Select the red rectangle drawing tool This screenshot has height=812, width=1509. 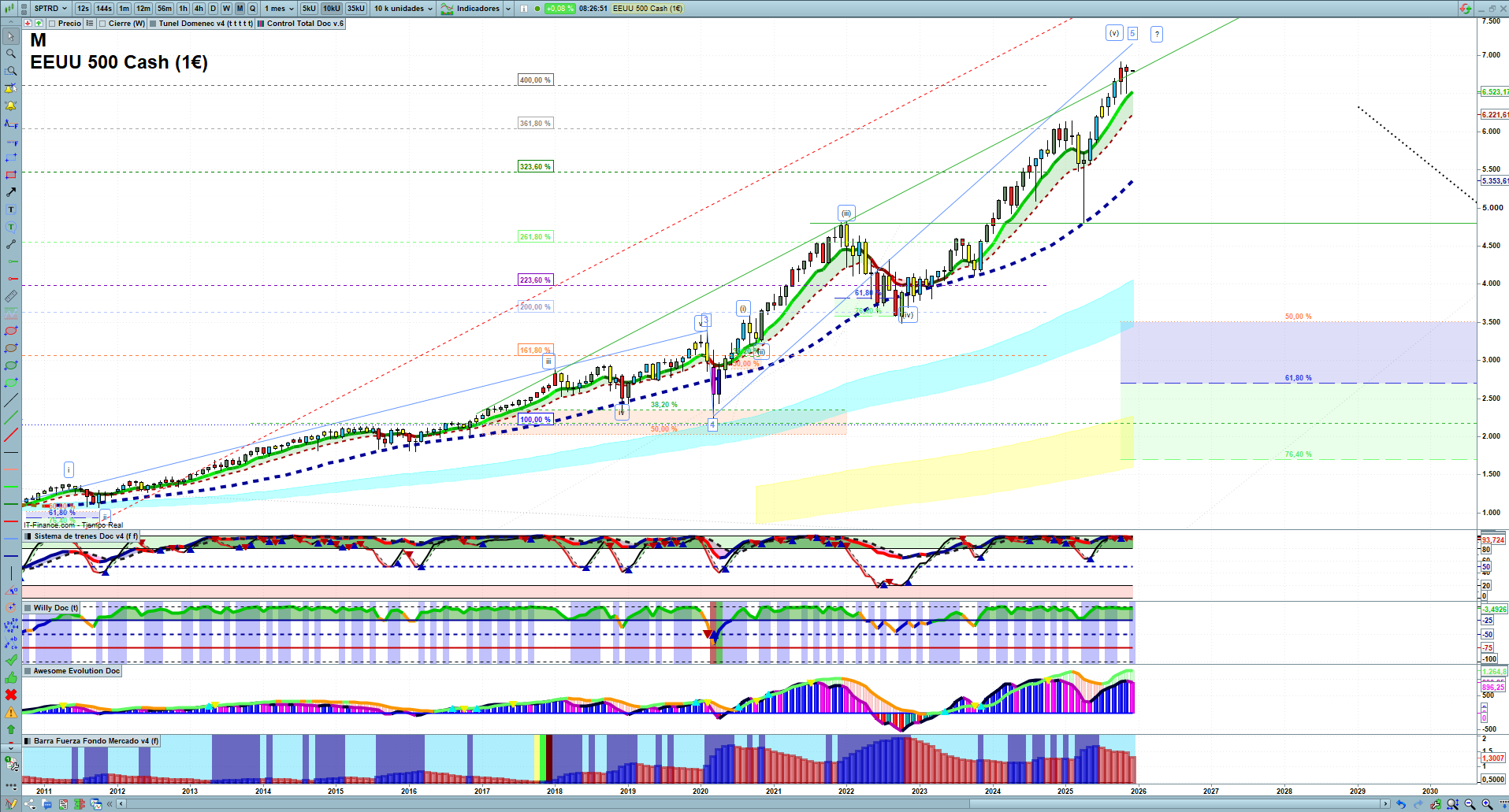(11, 175)
